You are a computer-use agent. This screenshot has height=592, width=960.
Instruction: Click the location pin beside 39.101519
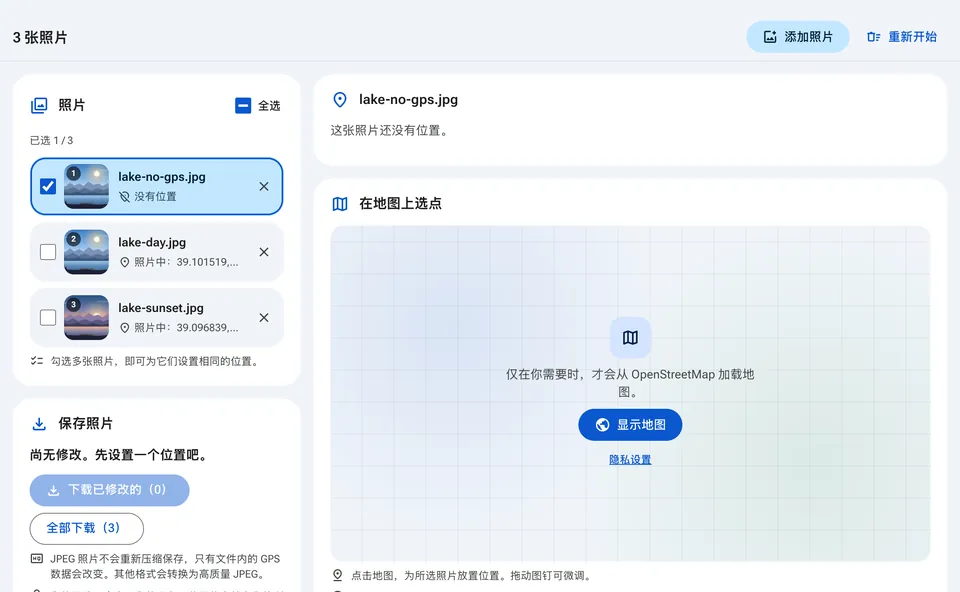124,262
